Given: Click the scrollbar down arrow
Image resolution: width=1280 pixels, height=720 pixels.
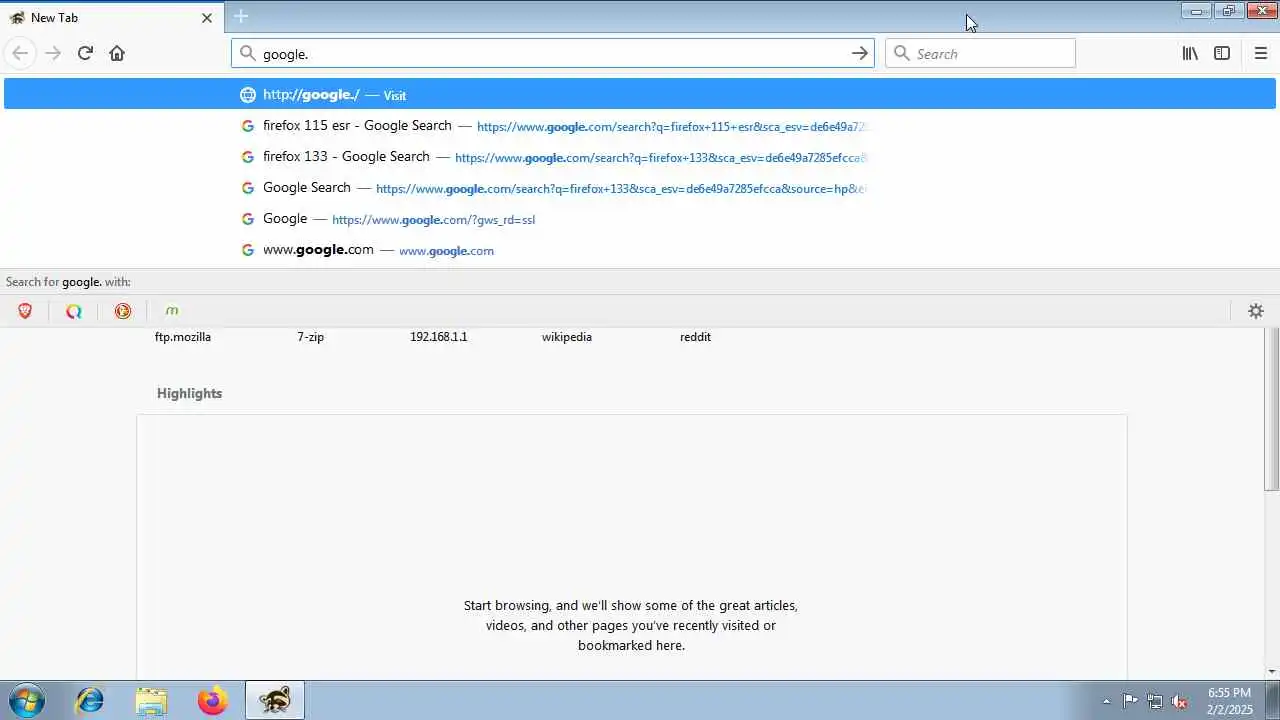Looking at the screenshot, I should pos(1272,672).
